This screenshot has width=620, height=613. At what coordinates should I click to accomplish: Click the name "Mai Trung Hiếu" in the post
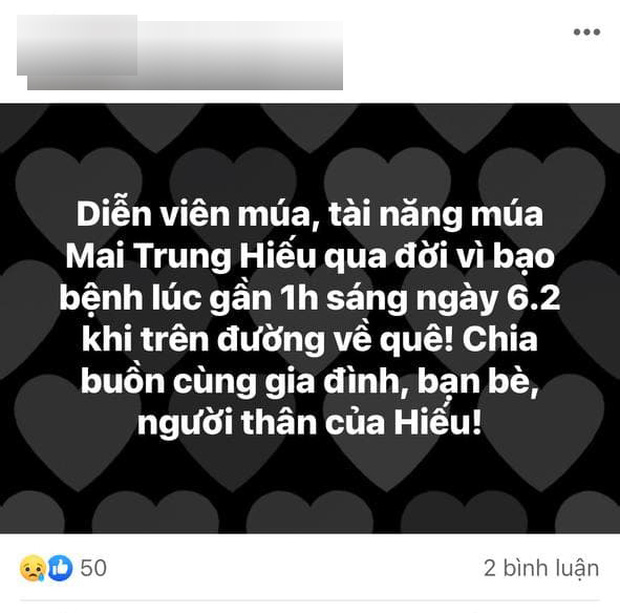click(x=191, y=257)
